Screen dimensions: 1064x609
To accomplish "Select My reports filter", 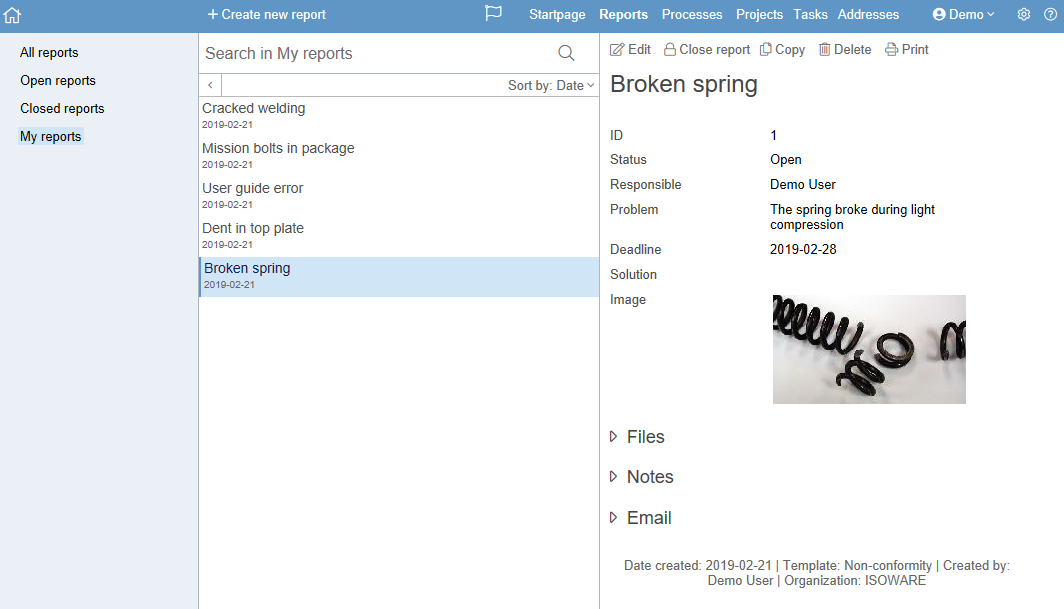I will coord(50,136).
